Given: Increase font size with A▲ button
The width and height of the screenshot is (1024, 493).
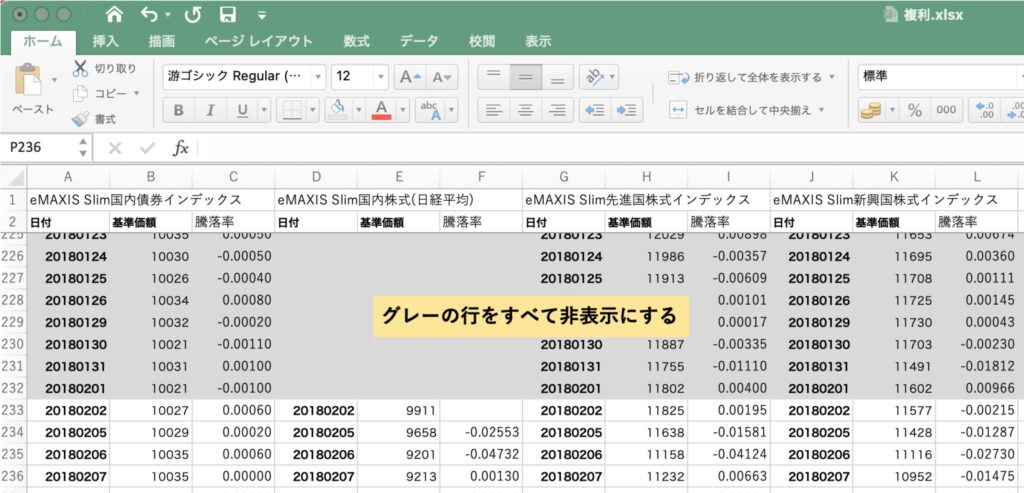Looking at the screenshot, I should [411, 77].
